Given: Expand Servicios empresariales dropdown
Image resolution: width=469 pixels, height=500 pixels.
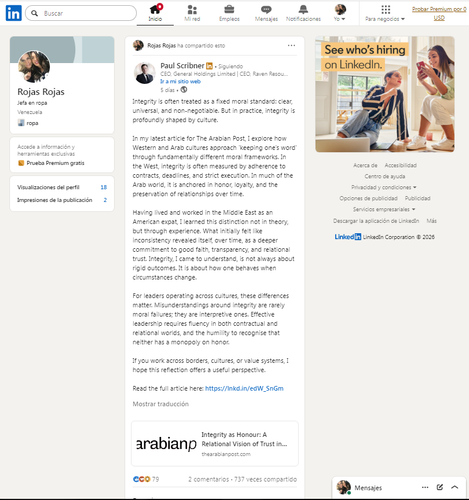Looking at the screenshot, I should coord(384,209).
